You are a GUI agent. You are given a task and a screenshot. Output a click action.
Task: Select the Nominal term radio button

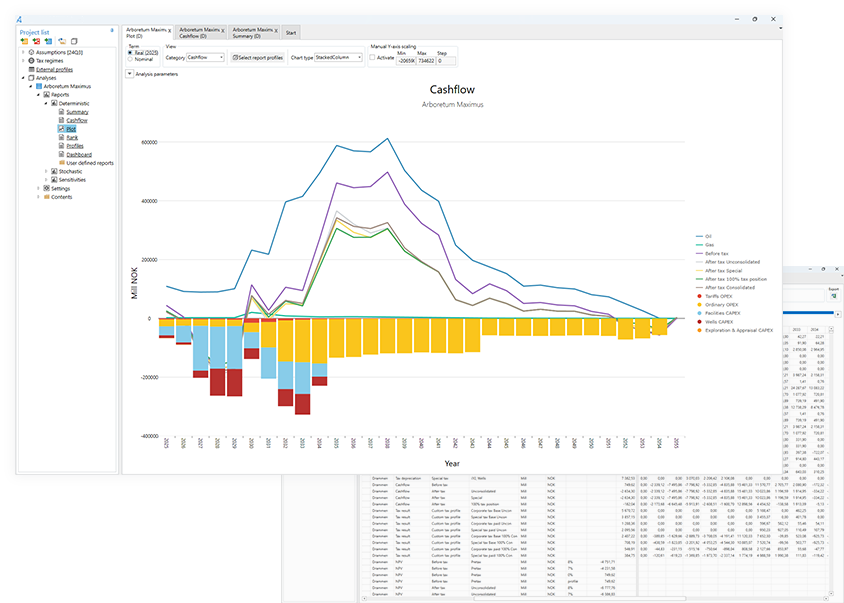pos(131,59)
